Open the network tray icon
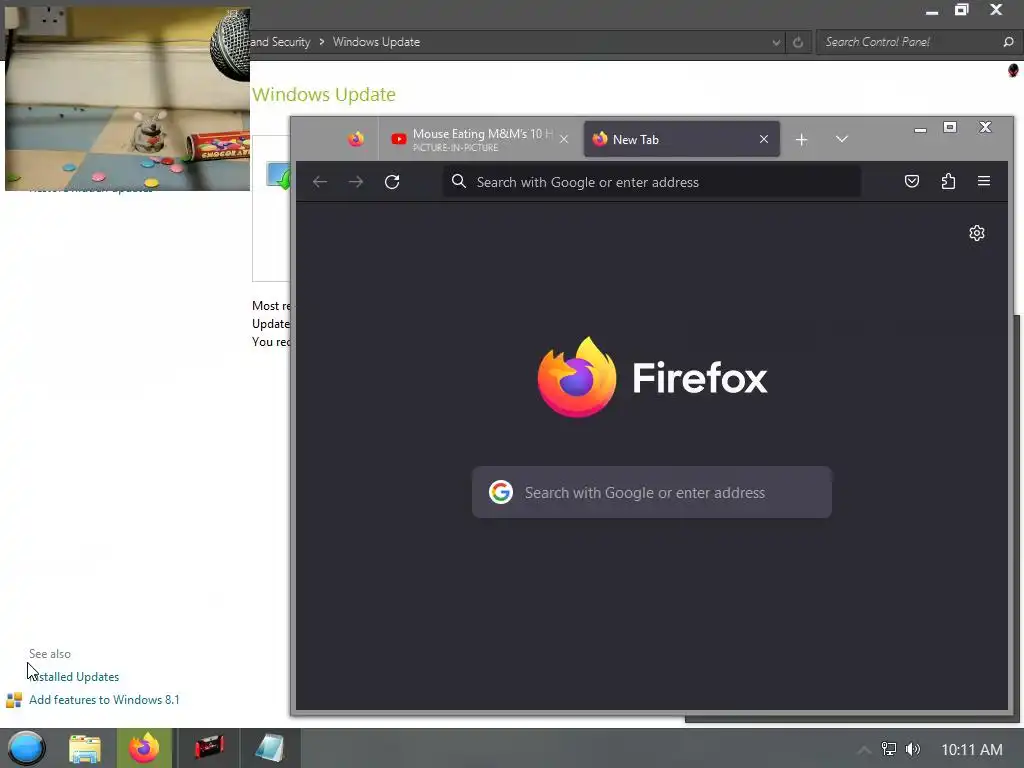 point(889,749)
